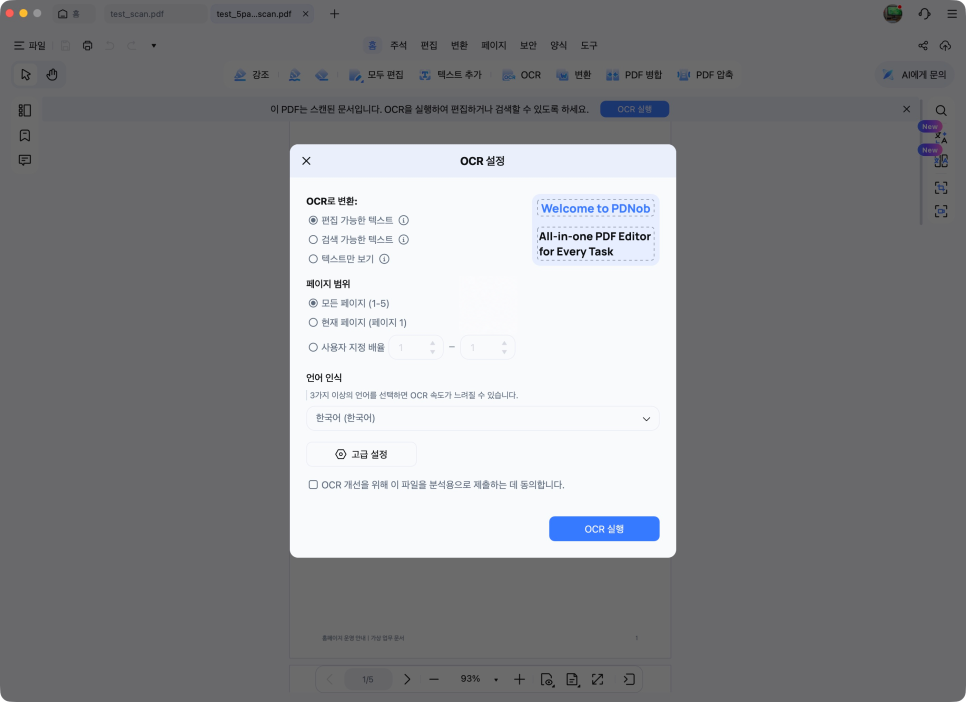The height and width of the screenshot is (702, 966).
Task: Select 텍스트만 보기 radio option
Action: pyautogui.click(x=313, y=259)
